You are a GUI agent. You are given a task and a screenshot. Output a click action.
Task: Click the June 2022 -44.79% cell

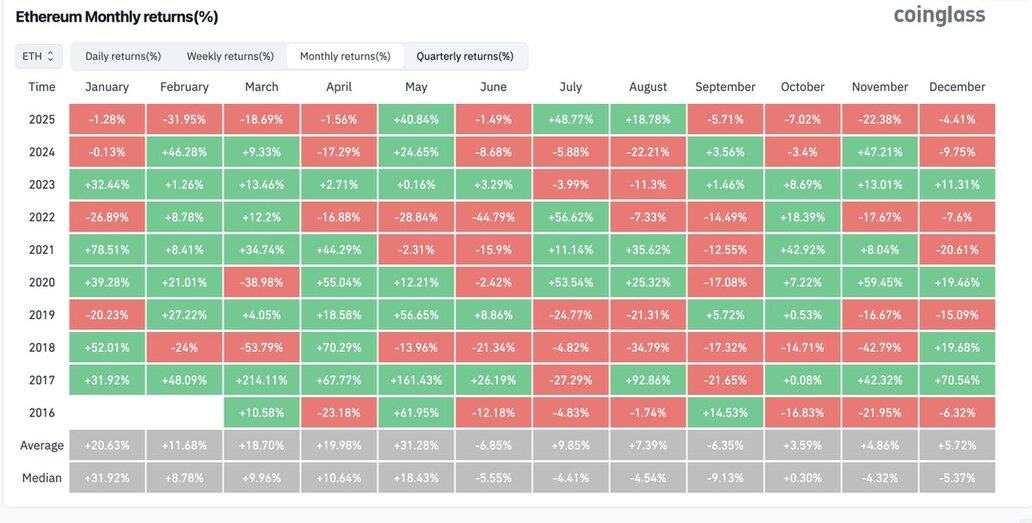coord(493,217)
